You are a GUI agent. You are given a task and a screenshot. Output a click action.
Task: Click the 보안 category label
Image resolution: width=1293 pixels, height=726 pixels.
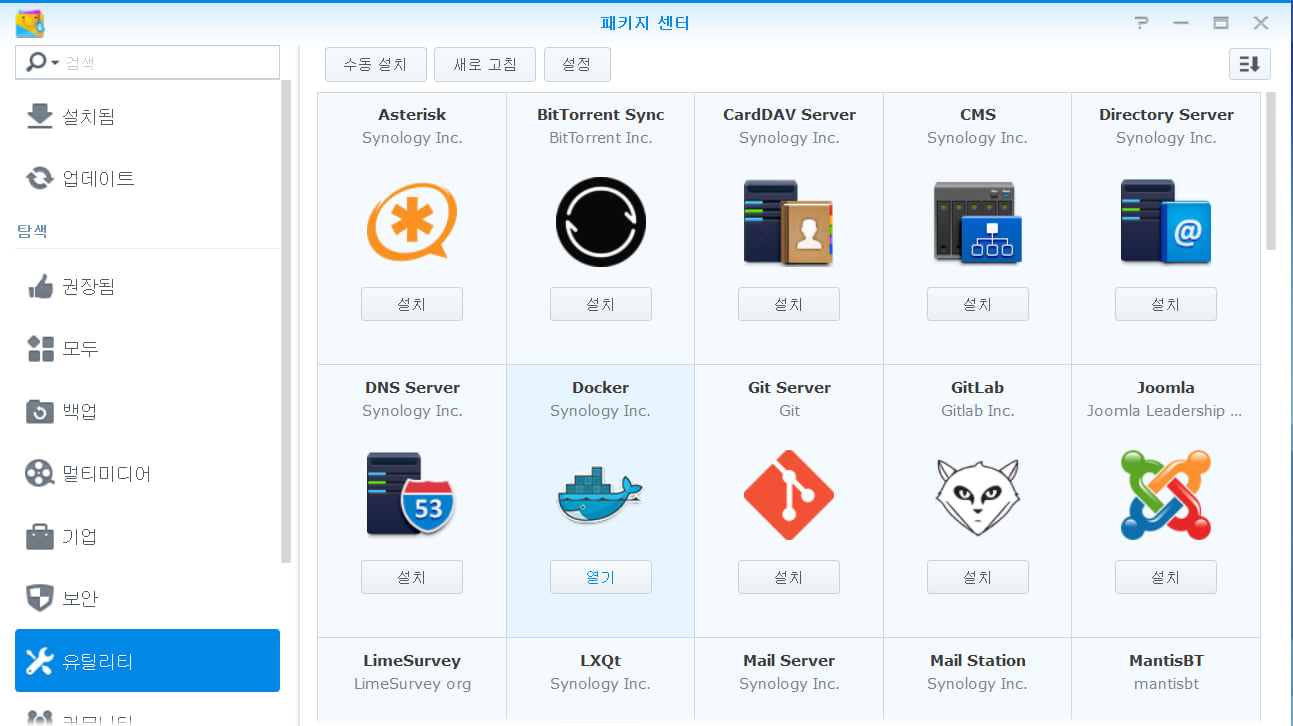click(80, 598)
